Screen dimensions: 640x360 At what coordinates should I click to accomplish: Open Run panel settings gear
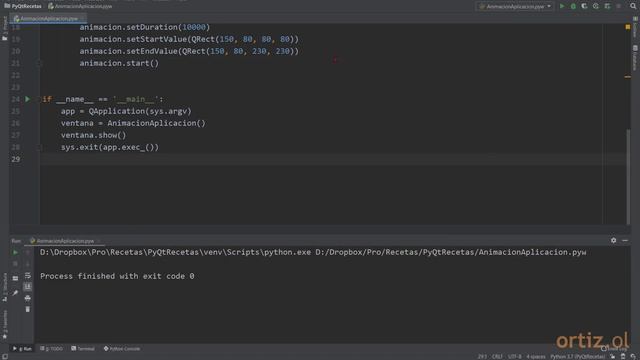[613, 240]
